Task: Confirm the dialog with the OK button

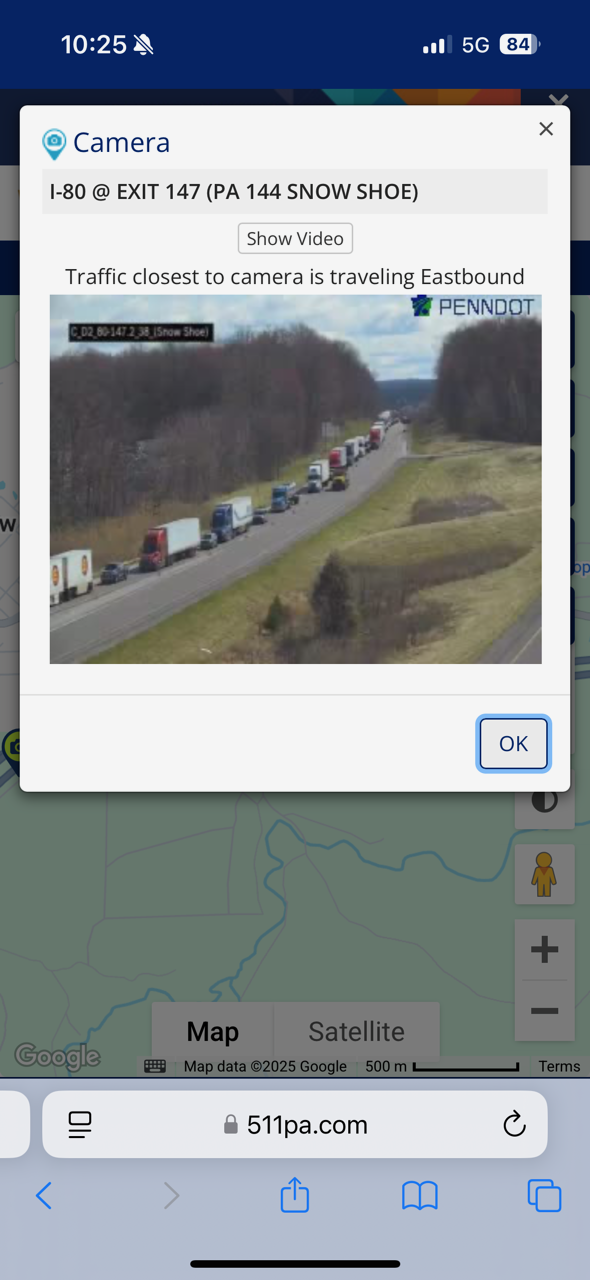Action: click(513, 743)
